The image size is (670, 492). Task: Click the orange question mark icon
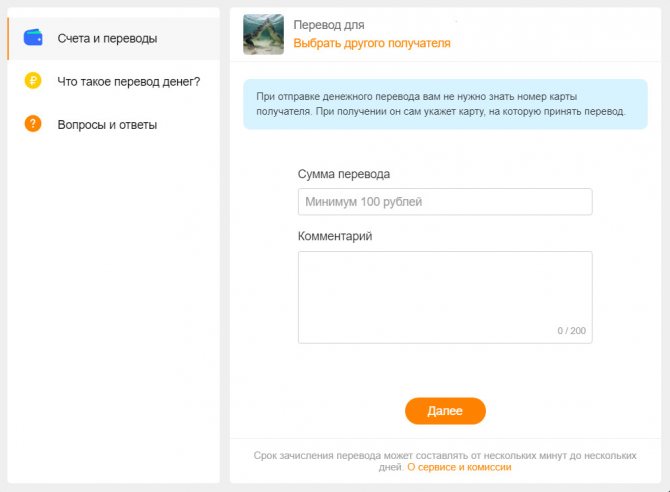tap(33, 124)
